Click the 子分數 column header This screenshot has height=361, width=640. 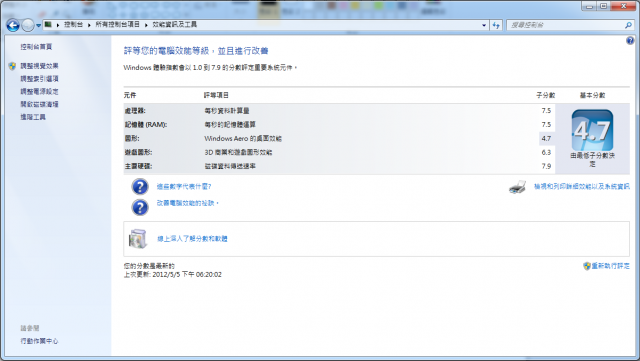pyautogui.click(x=545, y=95)
